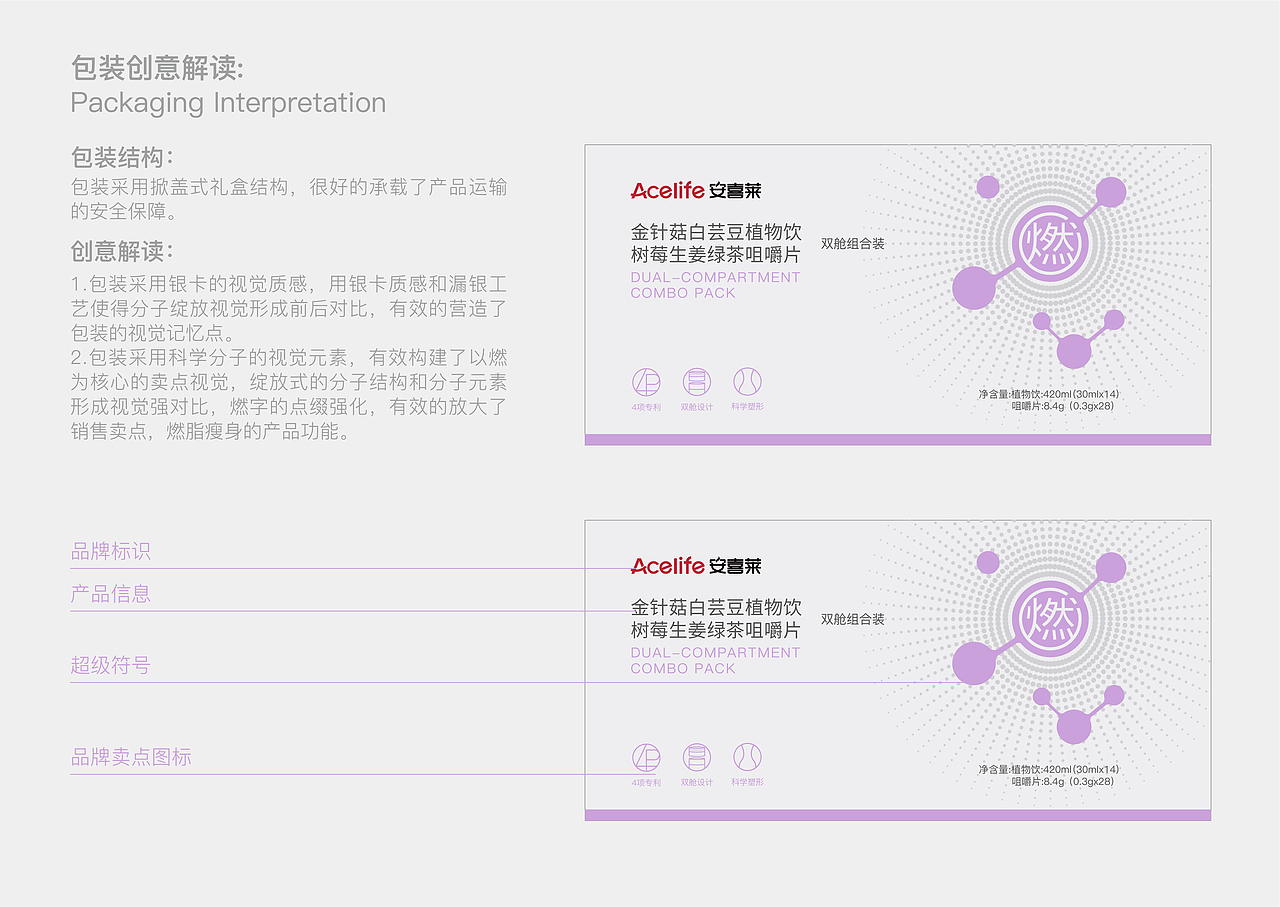Click the 4项专利 icon on the bottom package
The height and width of the screenshot is (907, 1280).
(x=646, y=757)
